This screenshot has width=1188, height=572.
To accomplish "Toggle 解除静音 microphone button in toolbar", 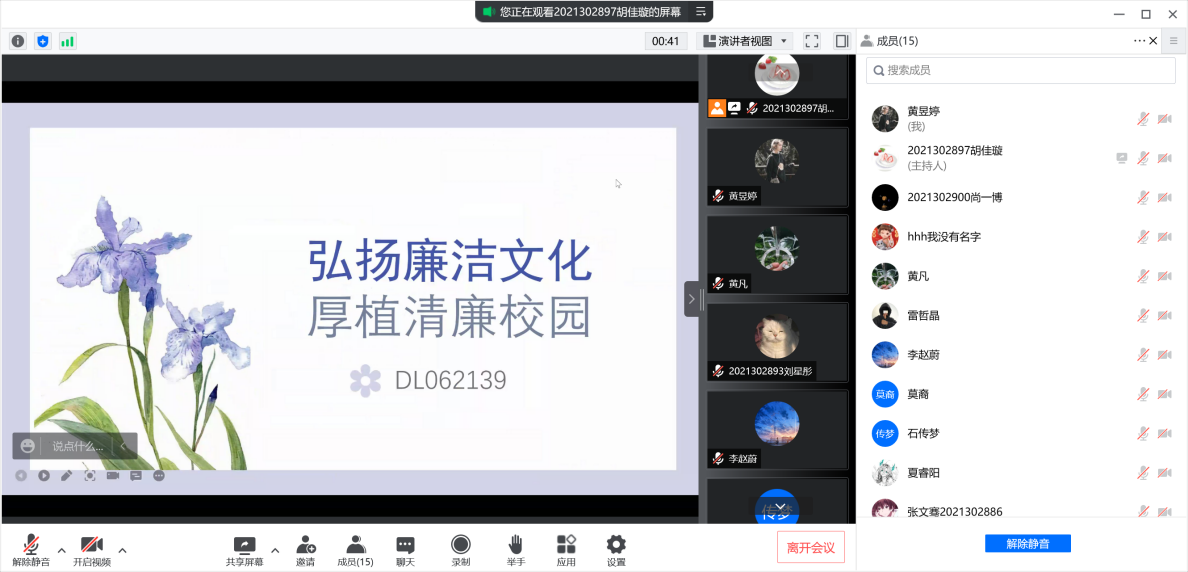I will [x=31, y=546].
